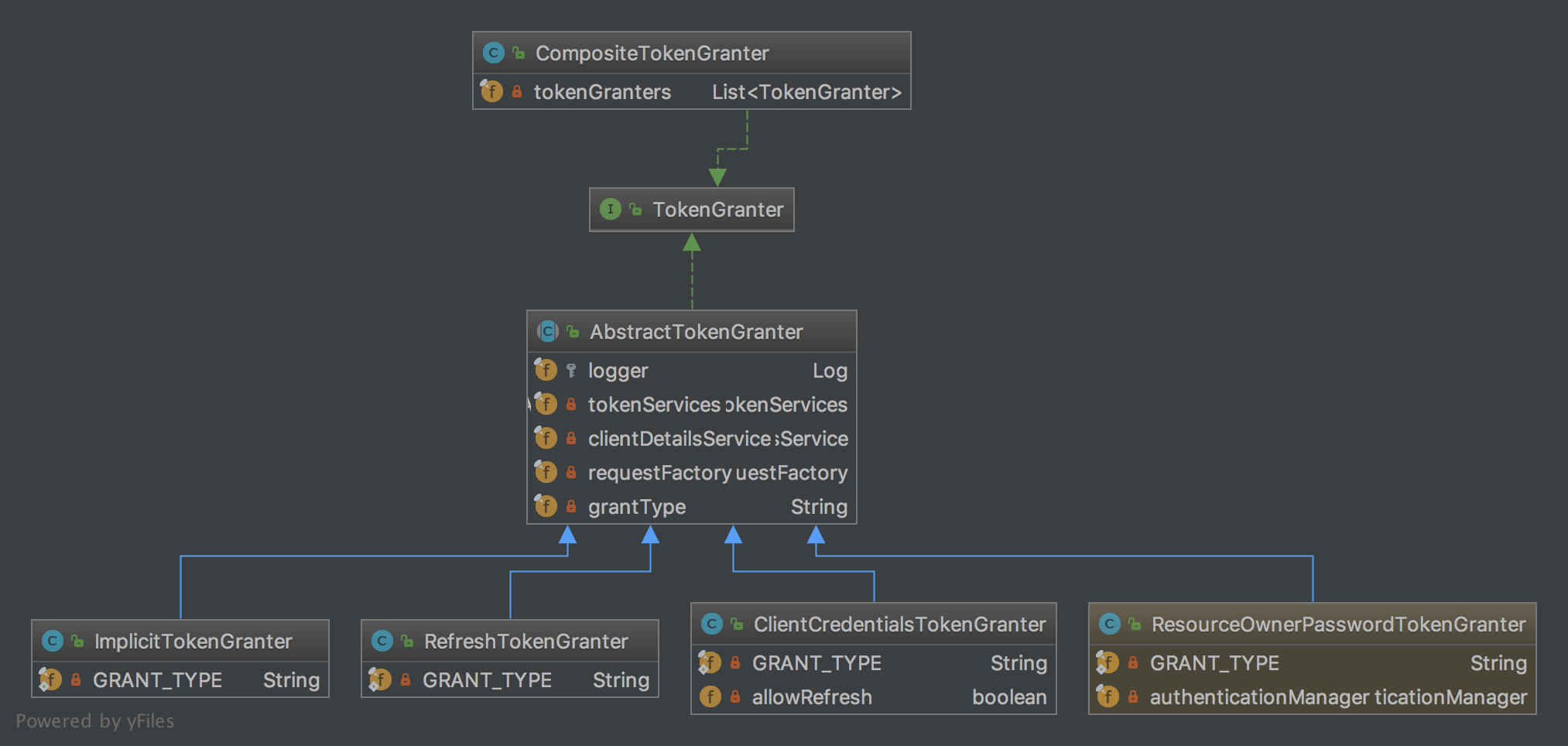Select the RefreshTokenGranter node title

coord(526,642)
